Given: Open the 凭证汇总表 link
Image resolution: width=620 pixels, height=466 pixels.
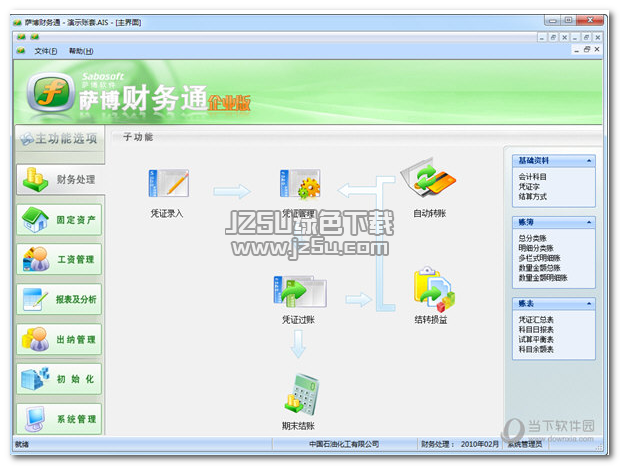Looking at the screenshot, I should (x=536, y=320).
